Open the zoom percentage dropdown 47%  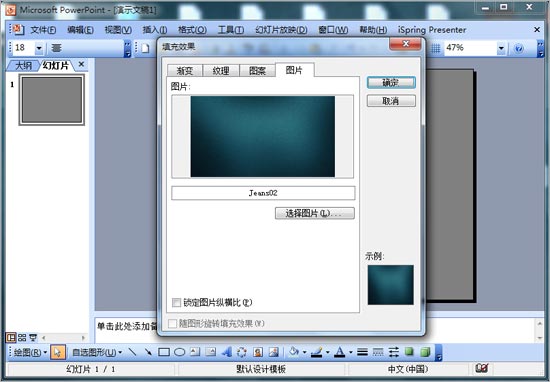(x=501, y=48)
